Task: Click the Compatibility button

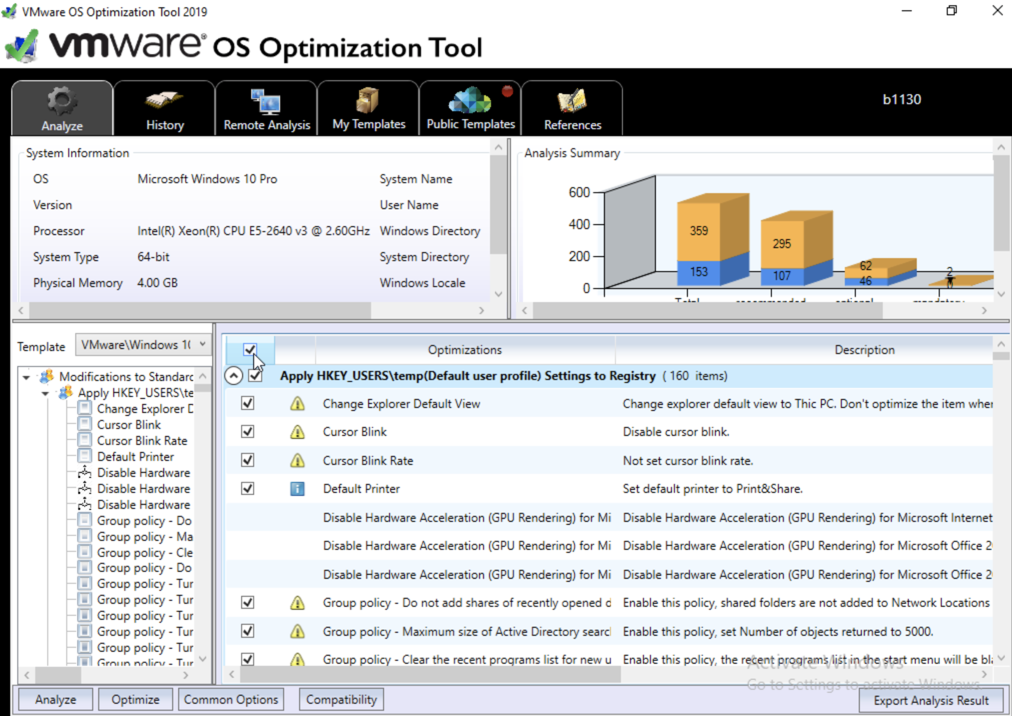Action: point(341,699)
